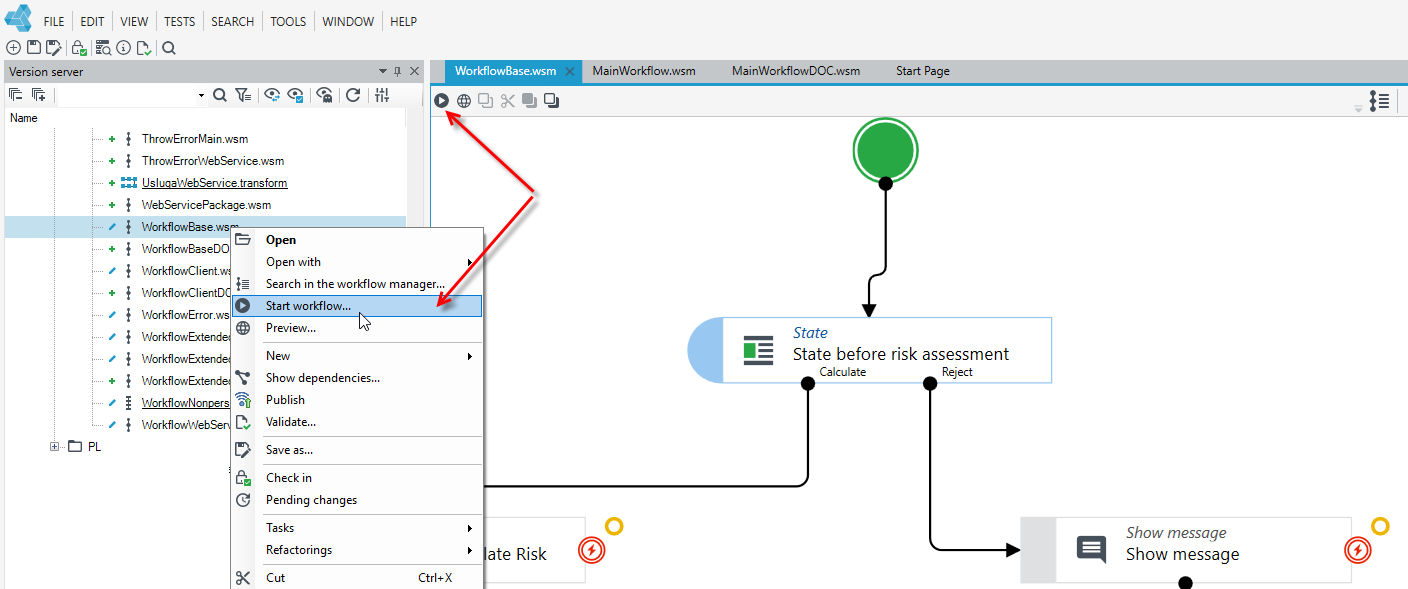Click the New plus-circle icon in main toolbar

pos(13,47)
